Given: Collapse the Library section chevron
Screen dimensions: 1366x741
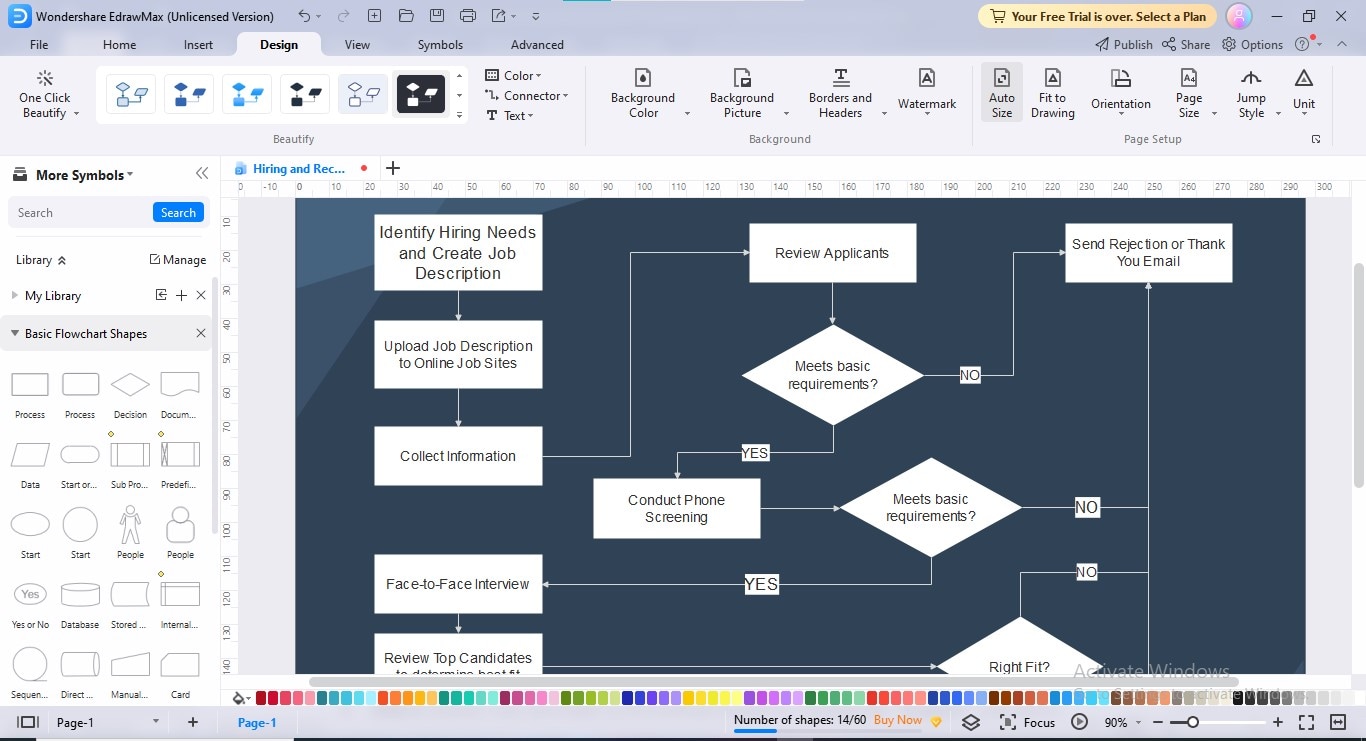Looking at the screenshot, I should point(62,260).
